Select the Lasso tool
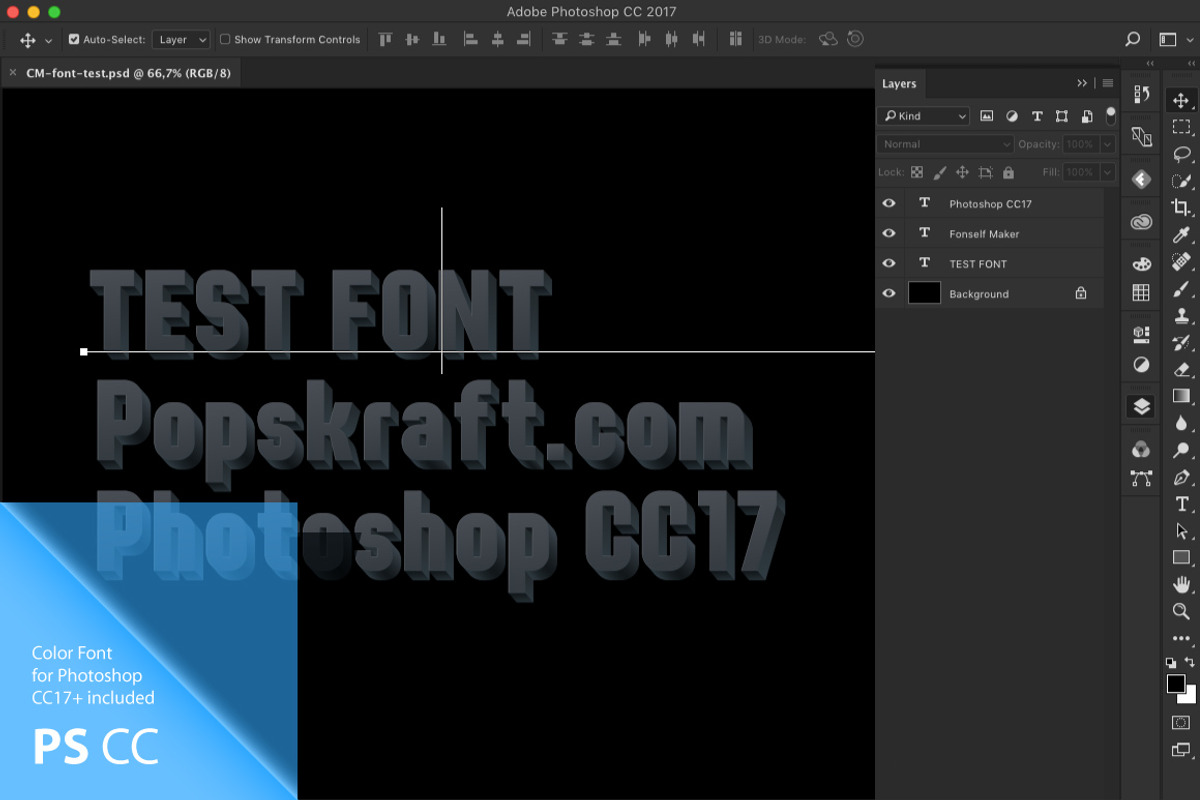Image resolution: width=1200 pixels, height=800 pixels. point(1181,154)
